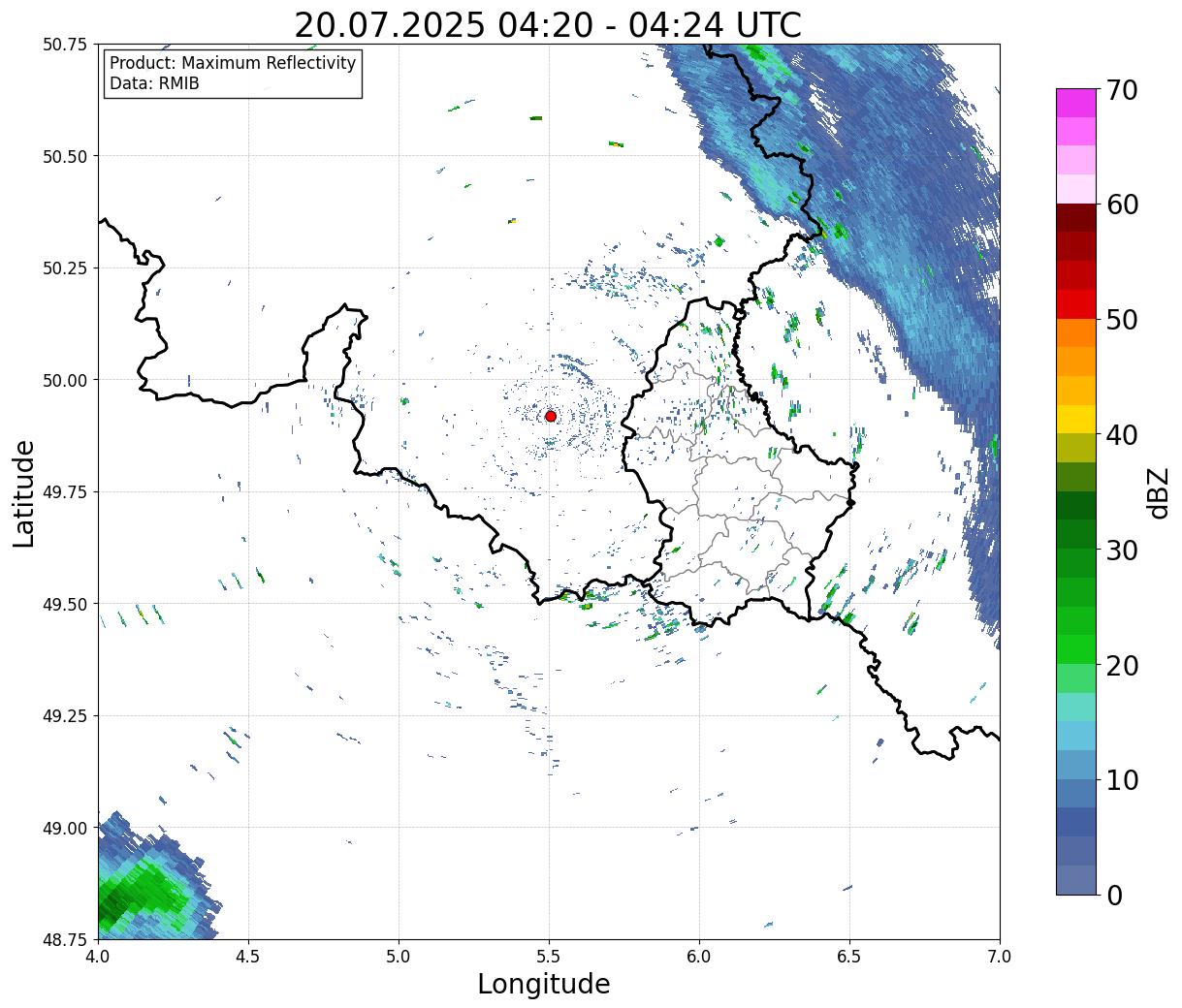1182x1008 pixels.
Task: Click the 0 dBZ colorbar tick label
Action: (1114, 896)
